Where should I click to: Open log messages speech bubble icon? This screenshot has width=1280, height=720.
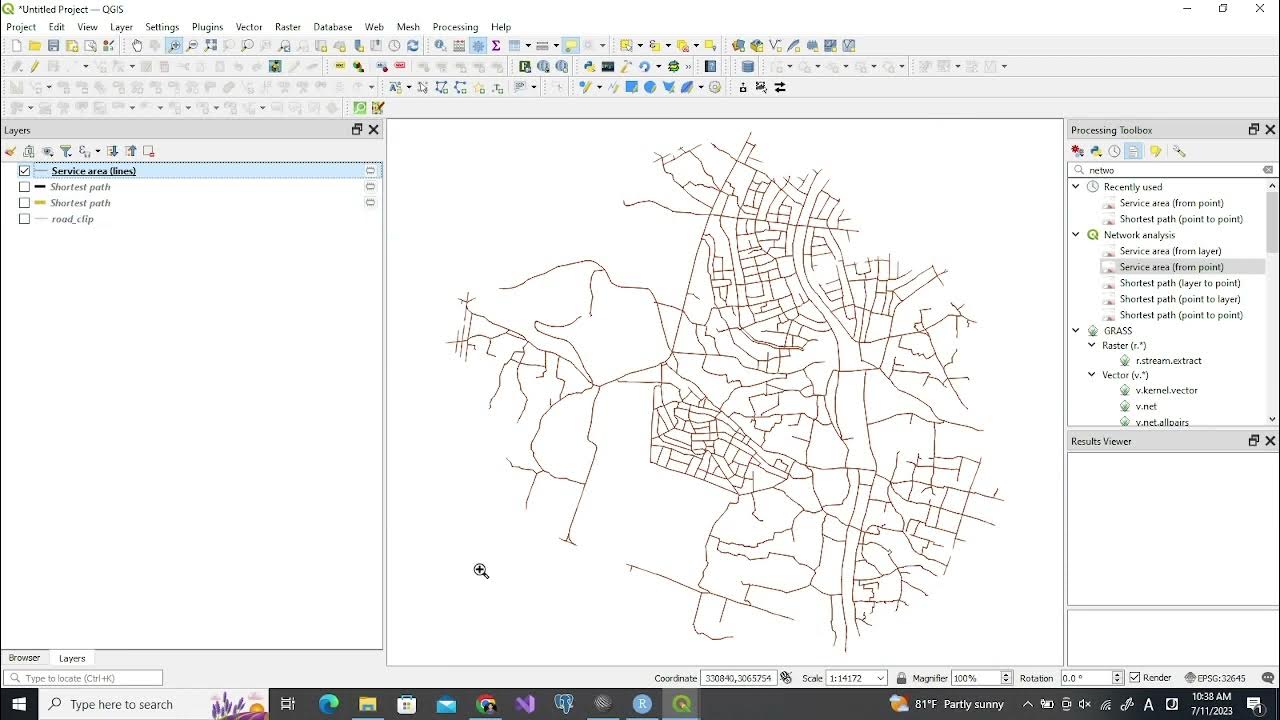1267,678
